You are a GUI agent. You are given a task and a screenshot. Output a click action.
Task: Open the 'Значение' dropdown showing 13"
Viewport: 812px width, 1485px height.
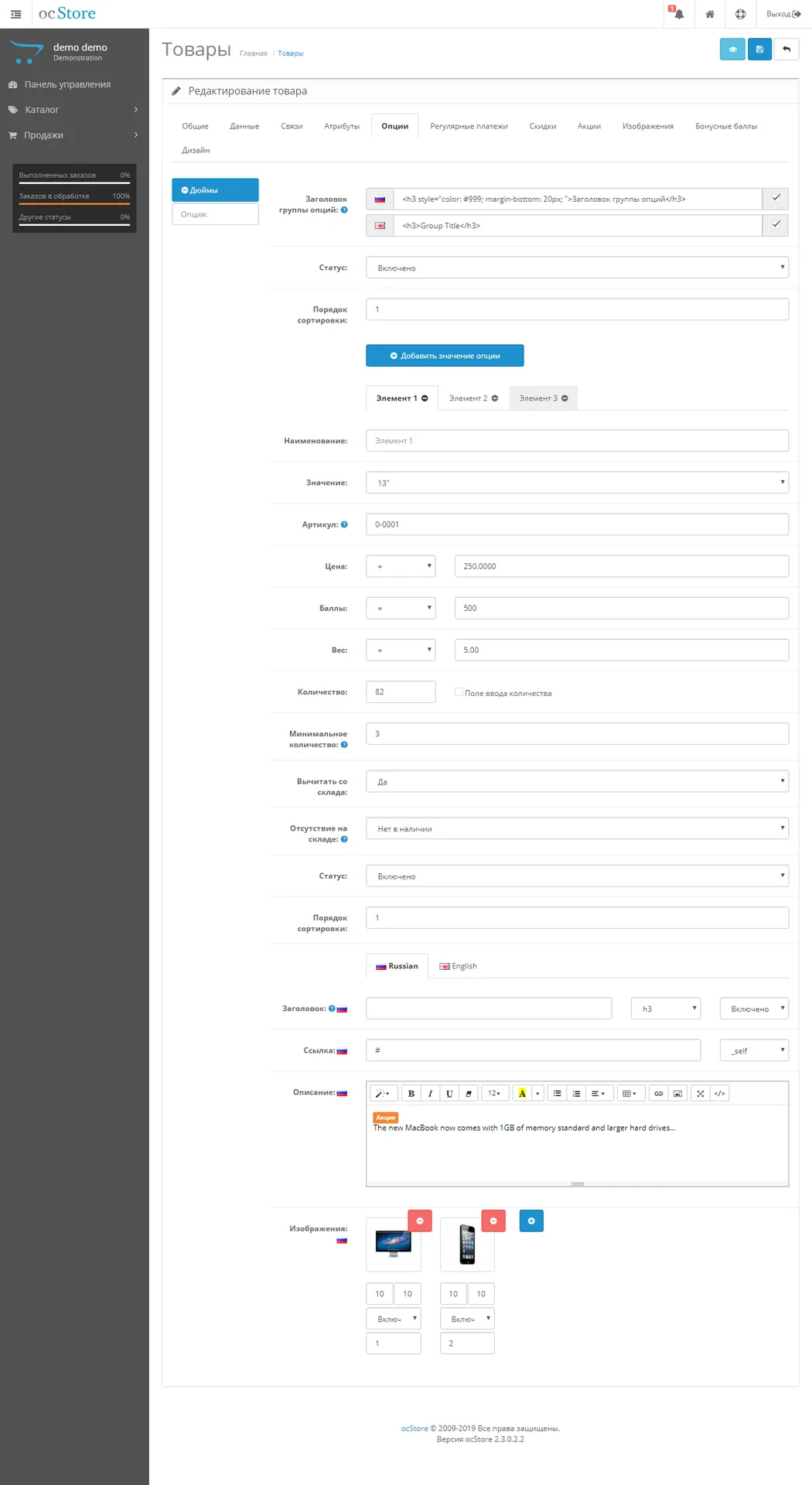[577, 483]
